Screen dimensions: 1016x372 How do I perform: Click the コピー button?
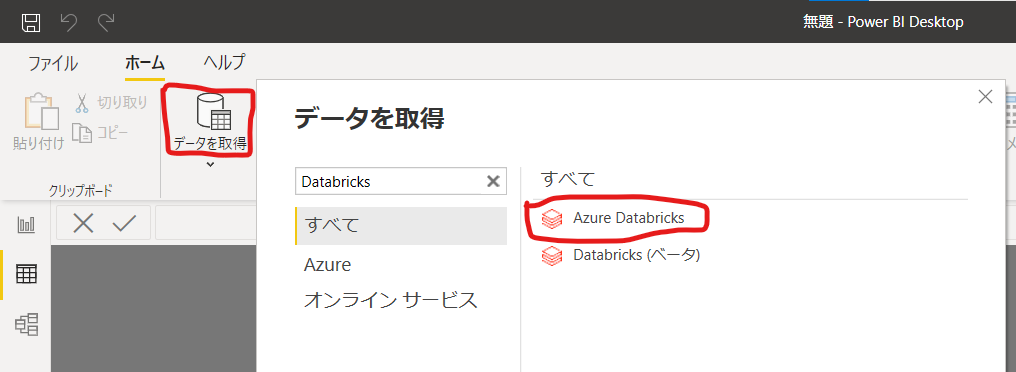100,133
